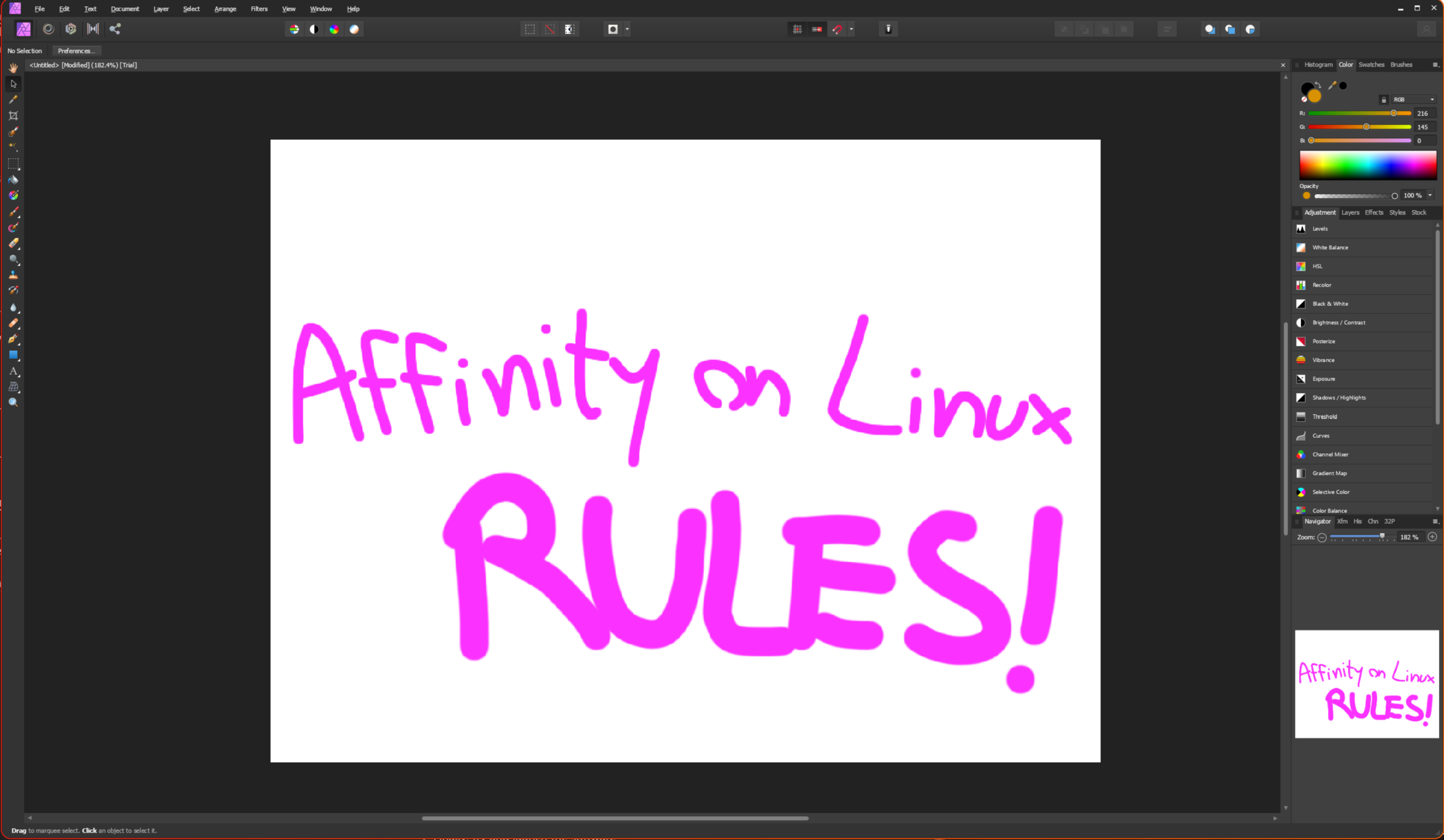The height and width of the screenshot is (840, 1444).
Task: Select the Flood Fill bucket tool
Action: pos(13,179)
